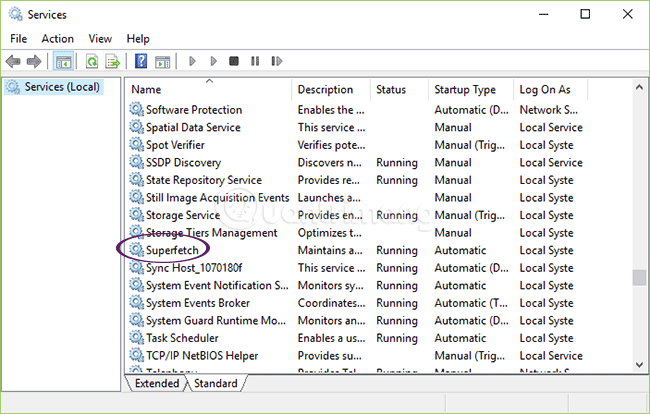Click the Export List toolbar icon

coord(112,61)
